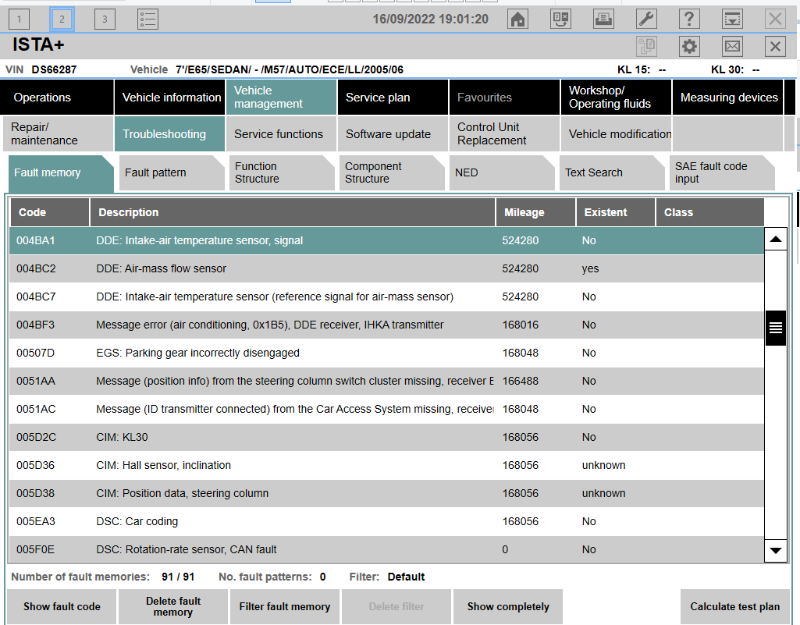The height and width of the screenshot is (625, 800).
Task: Open the Component Structure tab
Action: pyautogui.click(x=392, y=173)
